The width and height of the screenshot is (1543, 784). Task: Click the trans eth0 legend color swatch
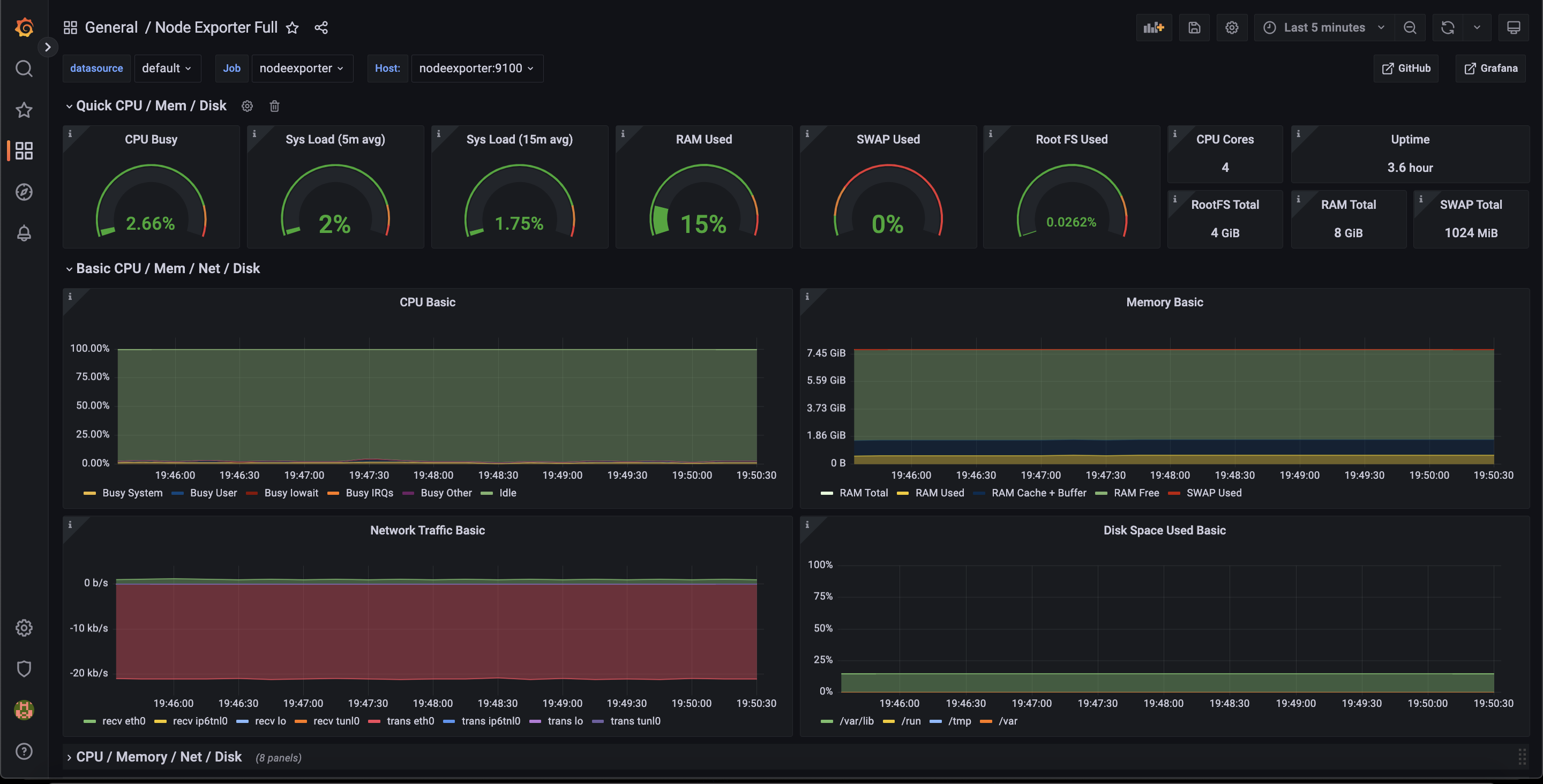pos(374,721)
